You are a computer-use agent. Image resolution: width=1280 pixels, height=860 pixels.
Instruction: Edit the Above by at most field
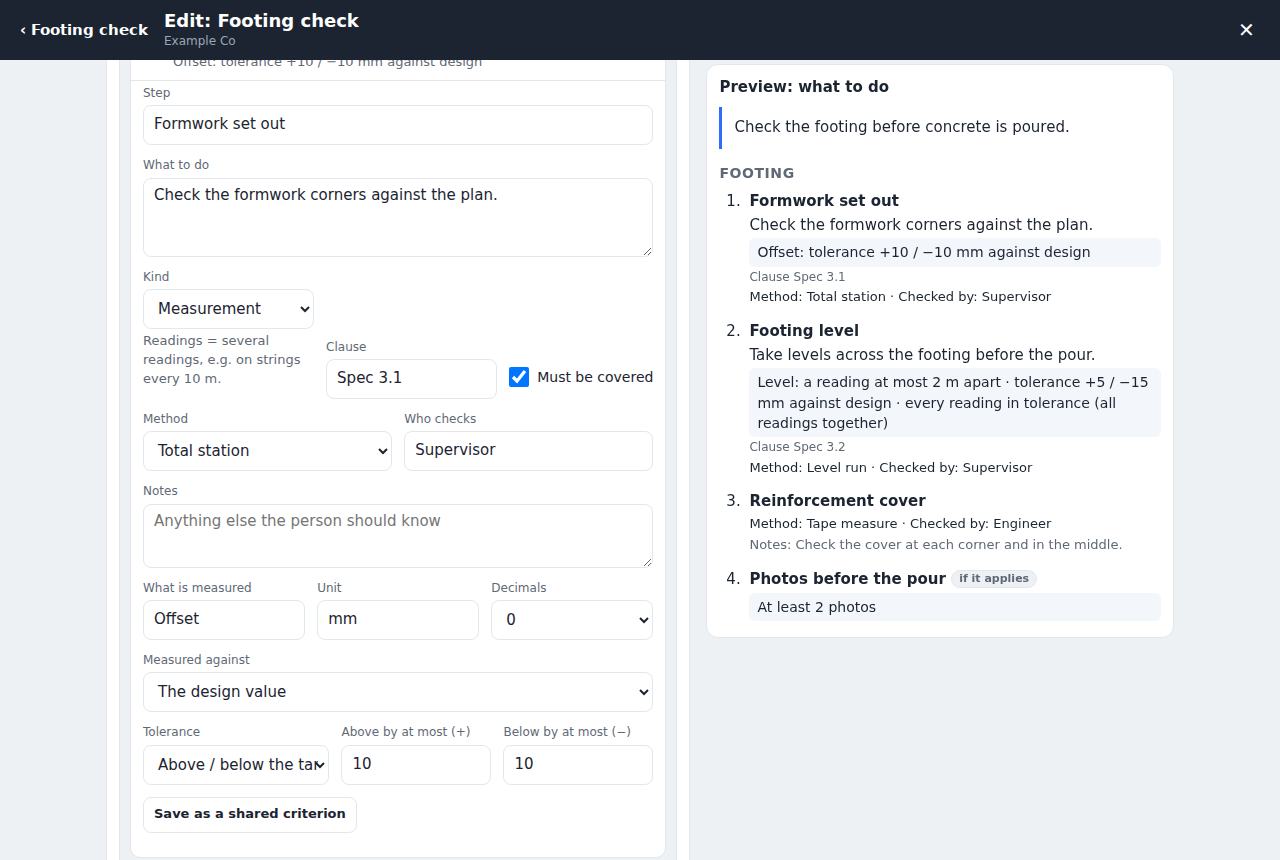416,765
